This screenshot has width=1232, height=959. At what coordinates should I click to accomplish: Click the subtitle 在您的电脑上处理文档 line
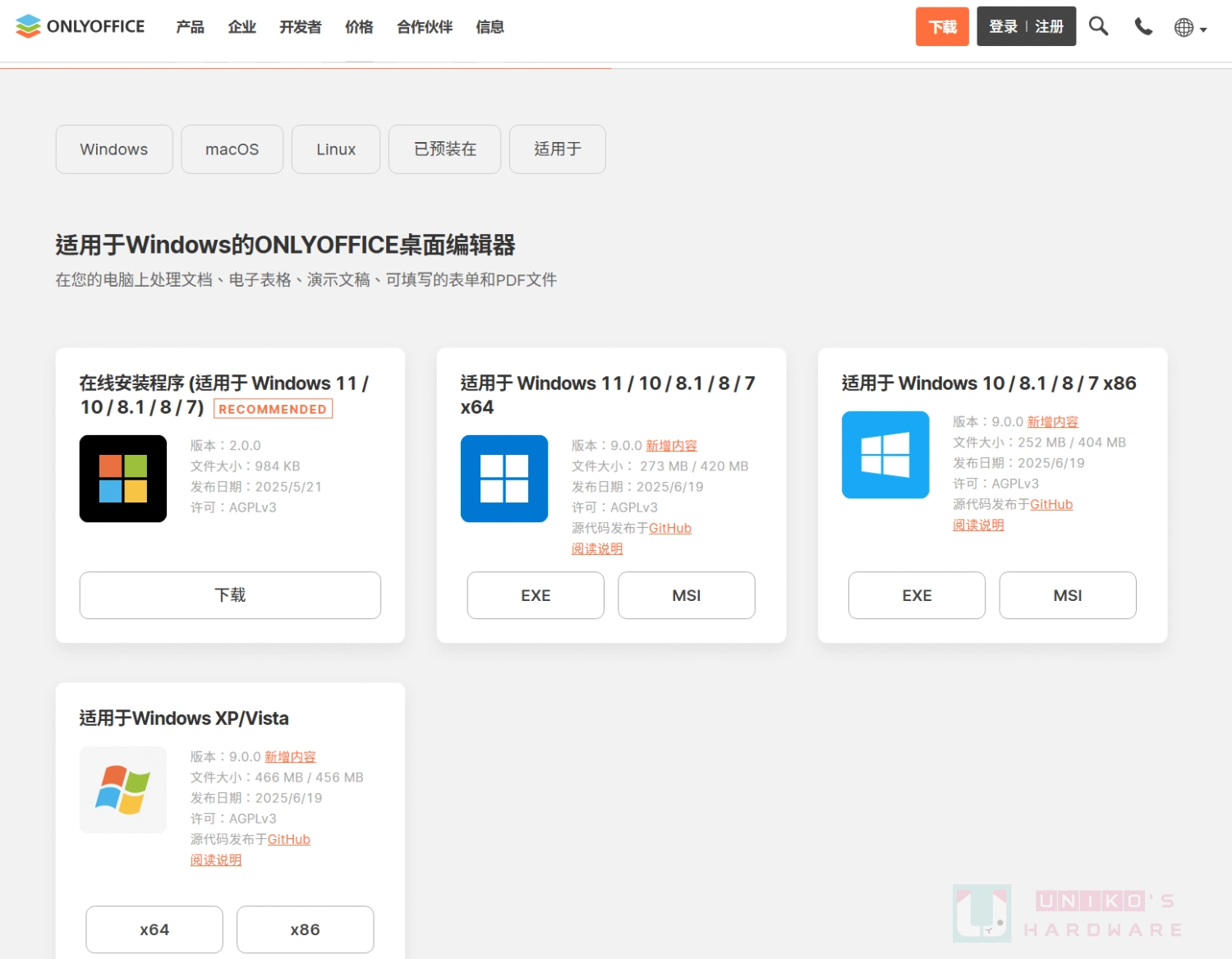pos(306,280)
